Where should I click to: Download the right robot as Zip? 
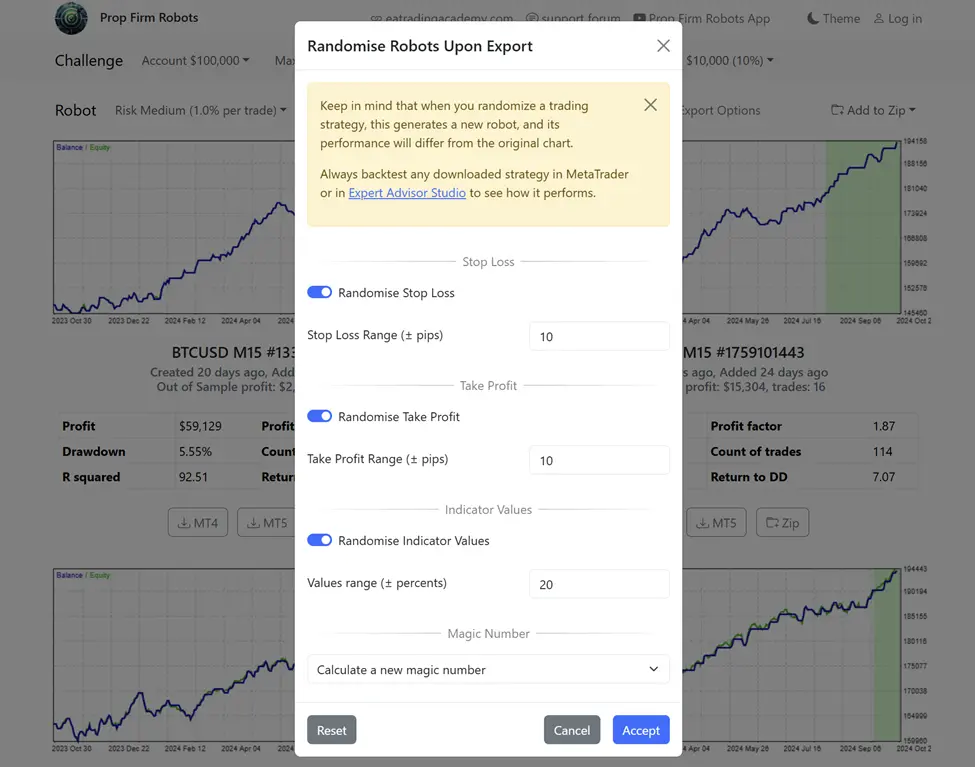[782, 522]
